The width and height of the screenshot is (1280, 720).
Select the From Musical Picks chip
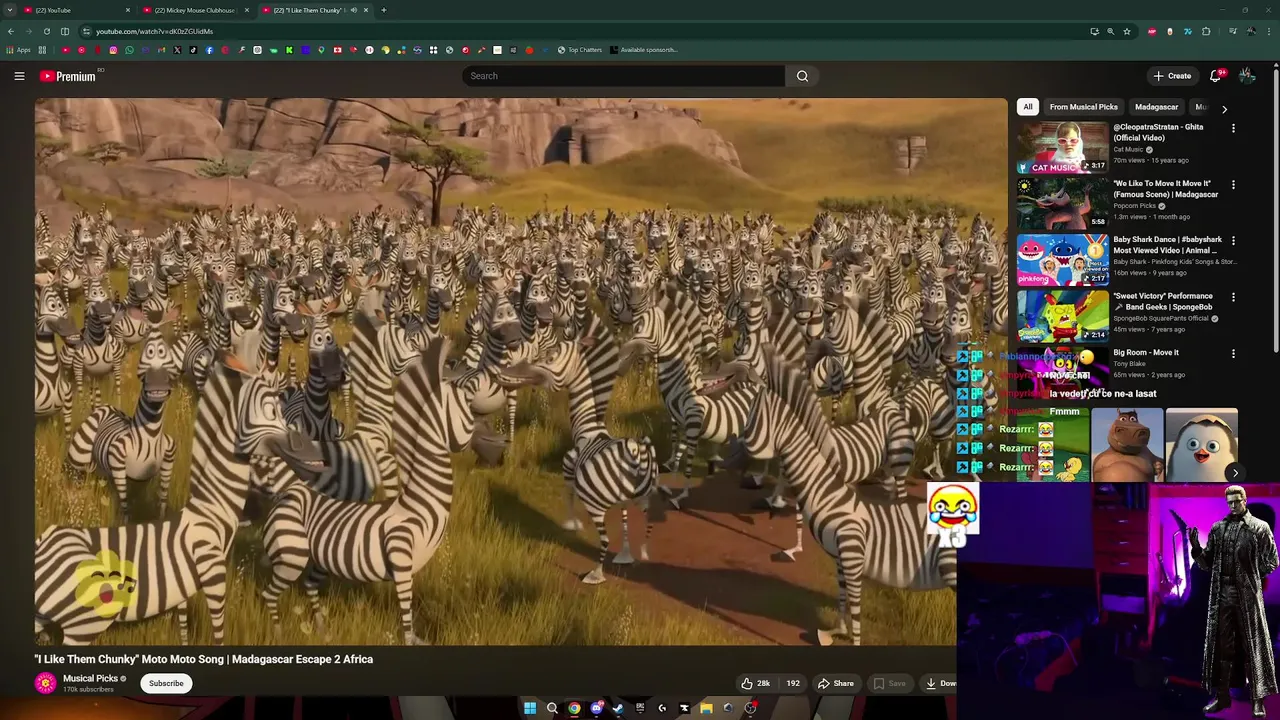pos(1083,107)
